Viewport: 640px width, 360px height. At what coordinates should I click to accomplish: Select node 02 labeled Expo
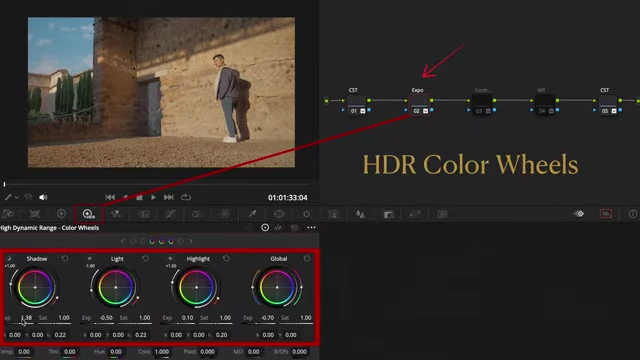tap(420, 105)
